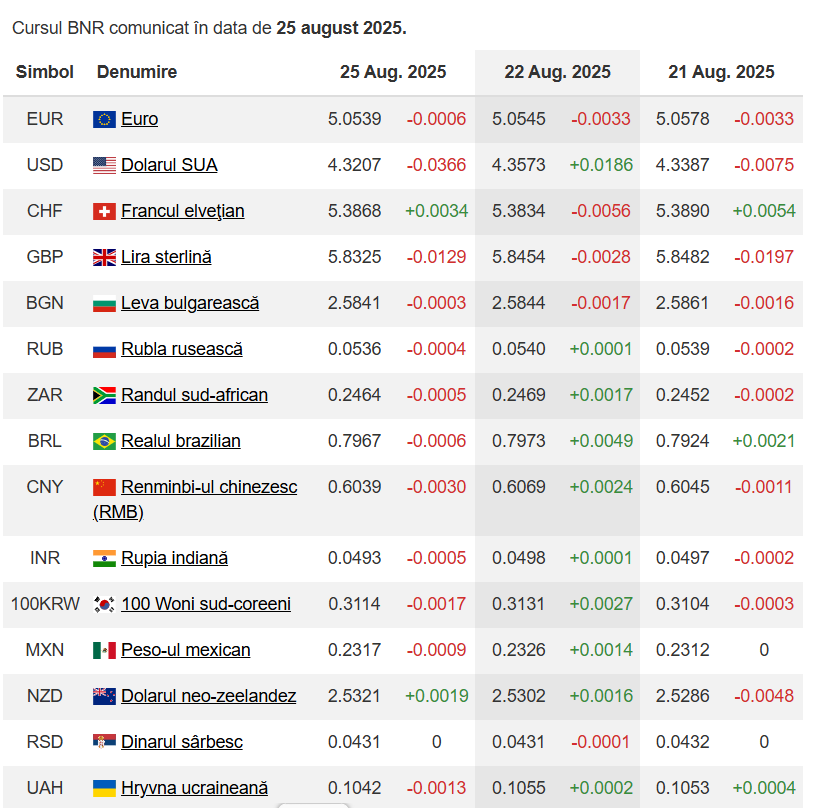
Task: Click the Chinese flag icon
Action: 104,487
